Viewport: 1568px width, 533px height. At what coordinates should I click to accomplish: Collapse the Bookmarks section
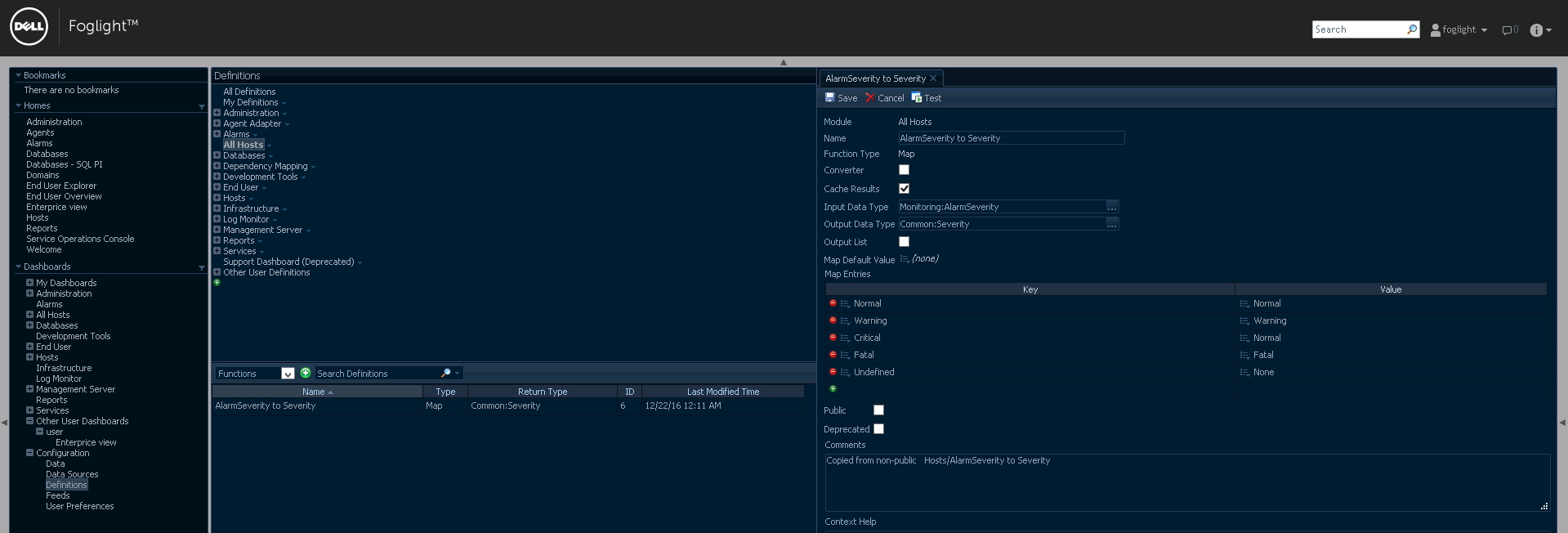[x=18, y=75]
